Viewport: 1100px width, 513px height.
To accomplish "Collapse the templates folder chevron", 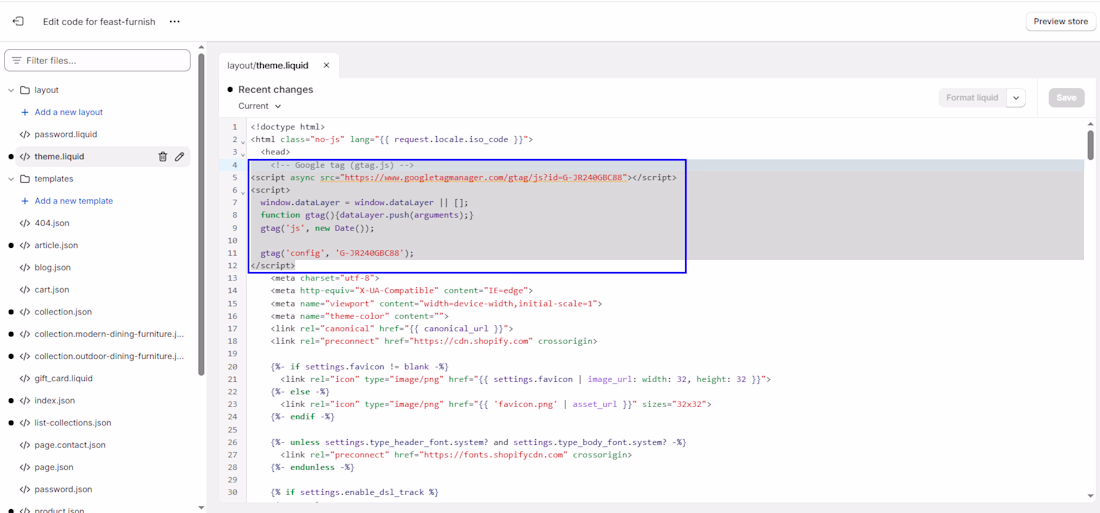I will click(11, 179).
